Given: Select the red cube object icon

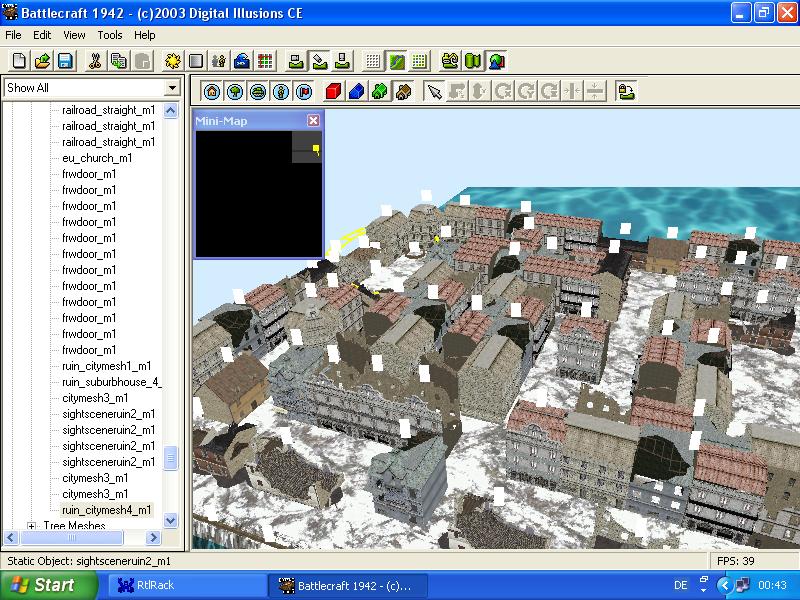Looking at the screenshot, I should pyautogui.click(x=333, y=92).
